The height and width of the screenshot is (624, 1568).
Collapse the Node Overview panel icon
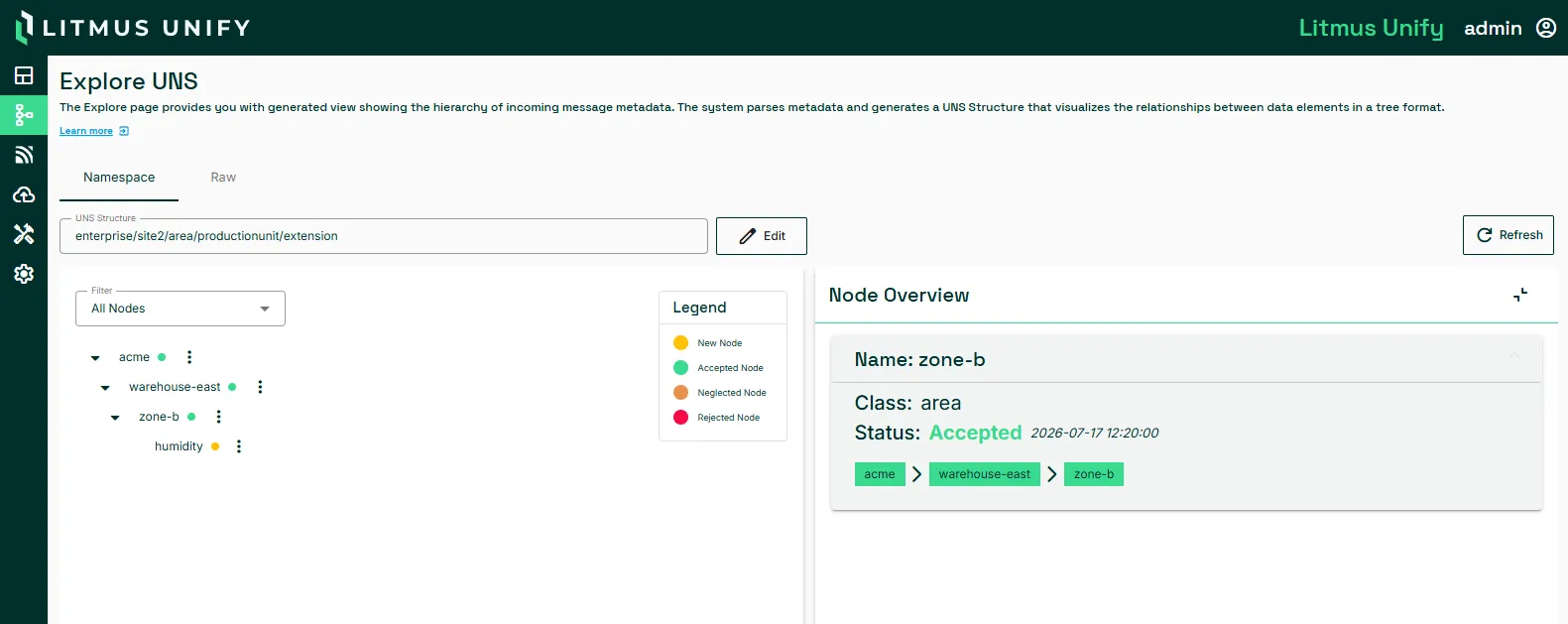pos(1520,295)
